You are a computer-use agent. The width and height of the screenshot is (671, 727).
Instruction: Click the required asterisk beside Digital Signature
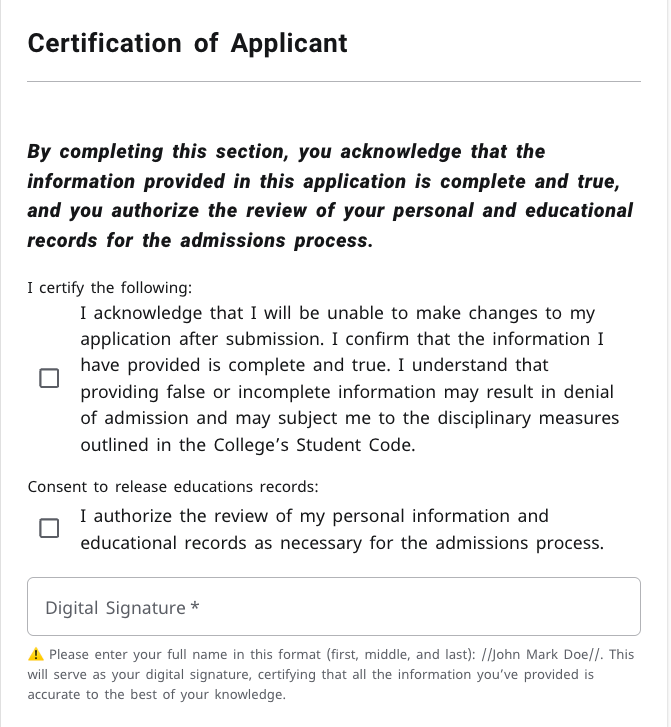pyautogui.click(x=195, y=606)
